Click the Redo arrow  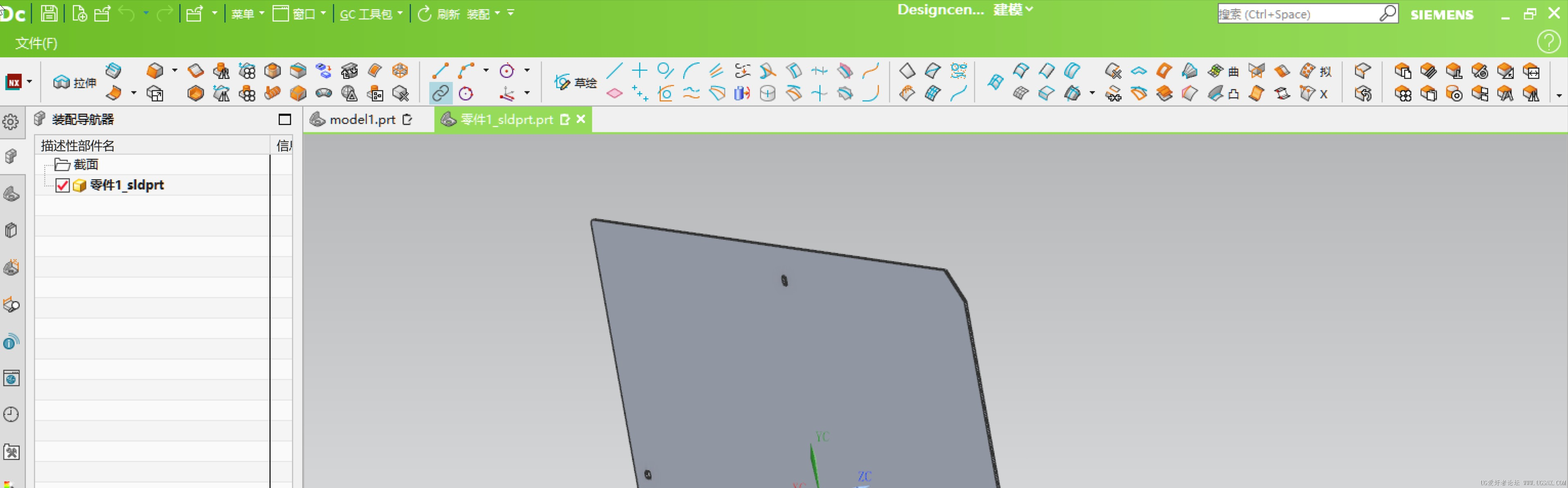pyautogui.click(x=165, y=14)
